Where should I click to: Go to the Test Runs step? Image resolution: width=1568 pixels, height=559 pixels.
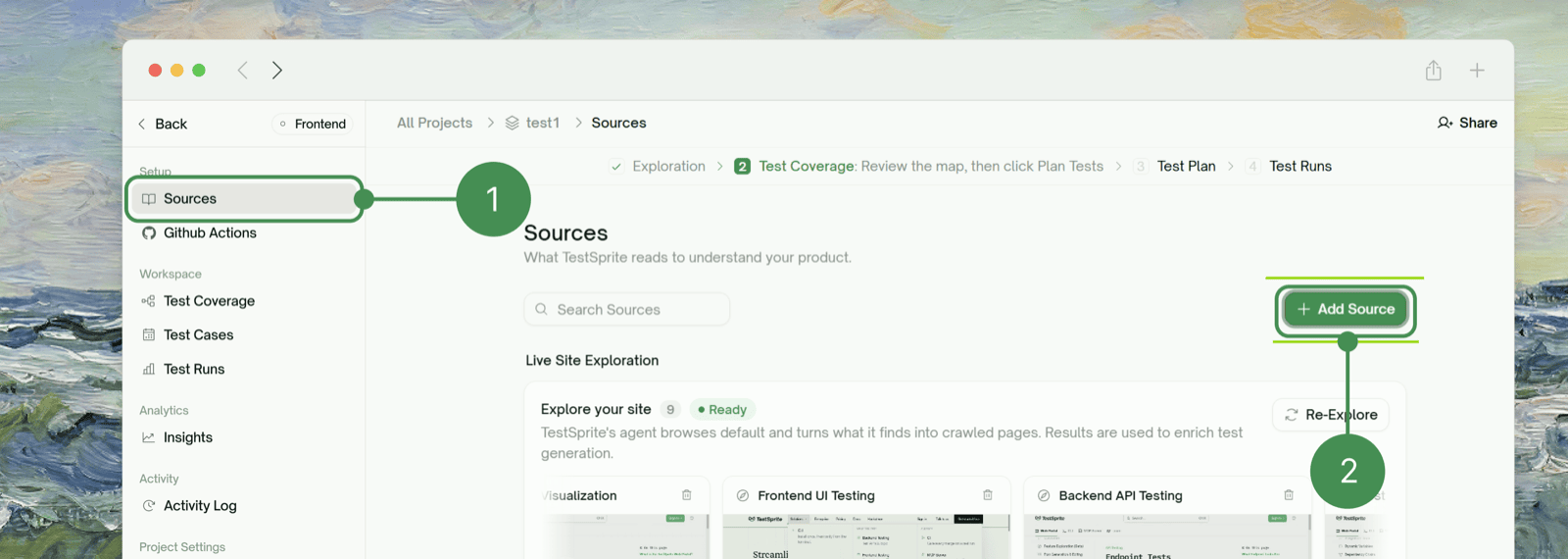tap(1300, 166)
